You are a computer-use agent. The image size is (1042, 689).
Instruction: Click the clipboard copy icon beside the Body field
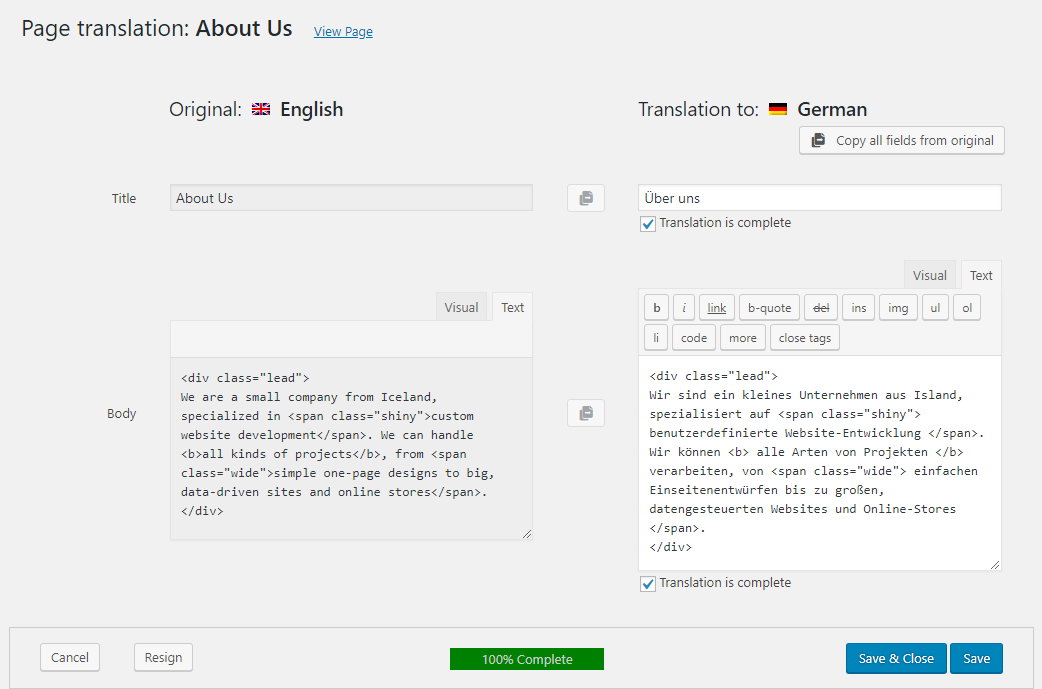click(585, 412)
